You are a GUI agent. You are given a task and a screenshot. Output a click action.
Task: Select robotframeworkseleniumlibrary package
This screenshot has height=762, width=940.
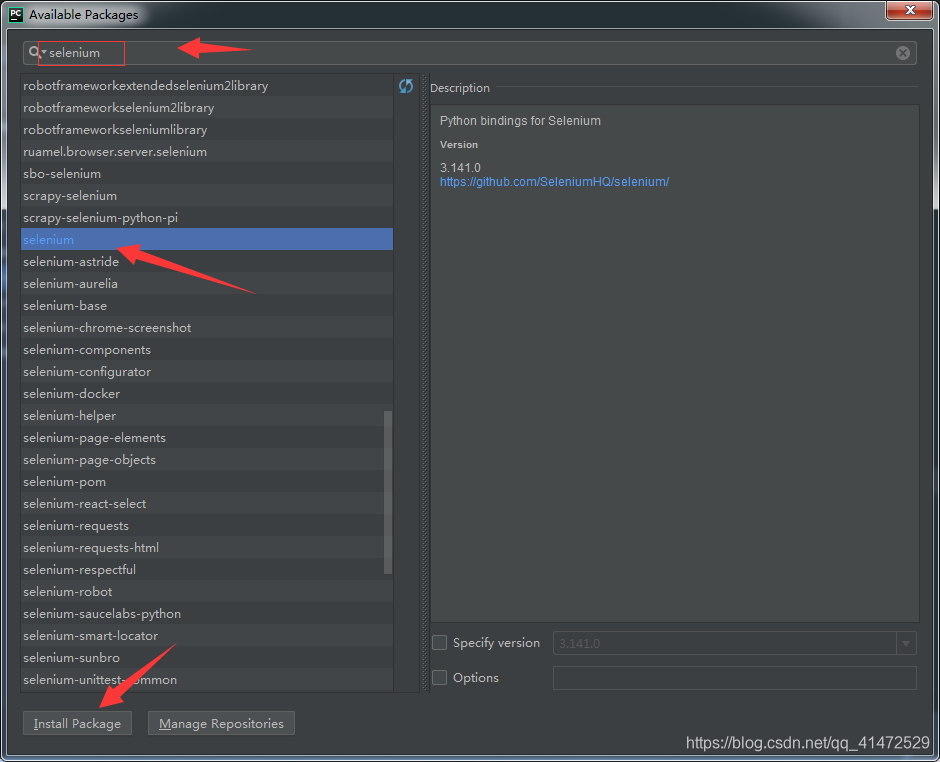click(207, 129)
